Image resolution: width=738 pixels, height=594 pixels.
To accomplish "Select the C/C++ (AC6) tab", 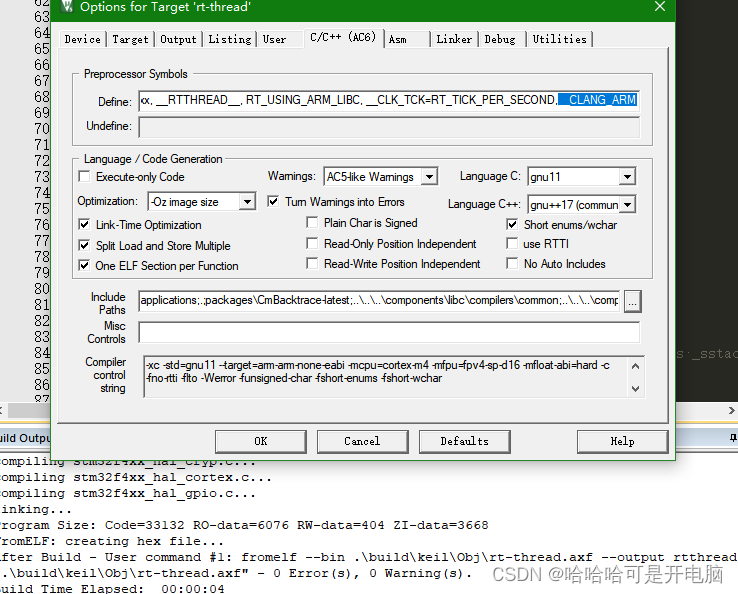I will click(343, 37).
